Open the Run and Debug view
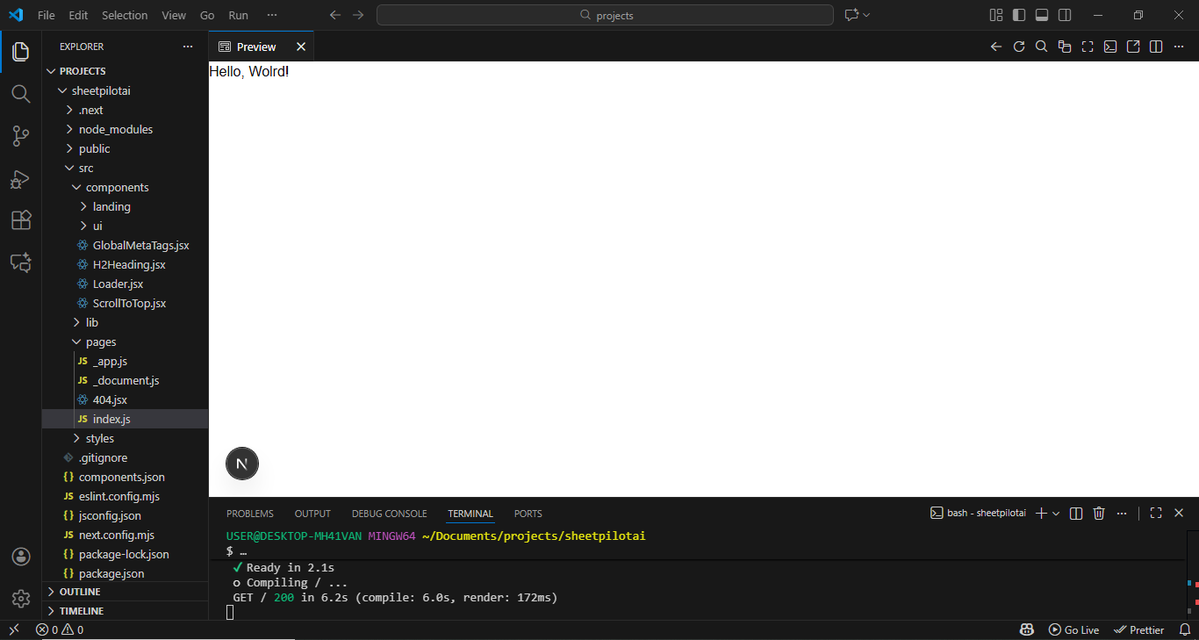The width and height of the screenshot is (1199, 640). [21, 179]
